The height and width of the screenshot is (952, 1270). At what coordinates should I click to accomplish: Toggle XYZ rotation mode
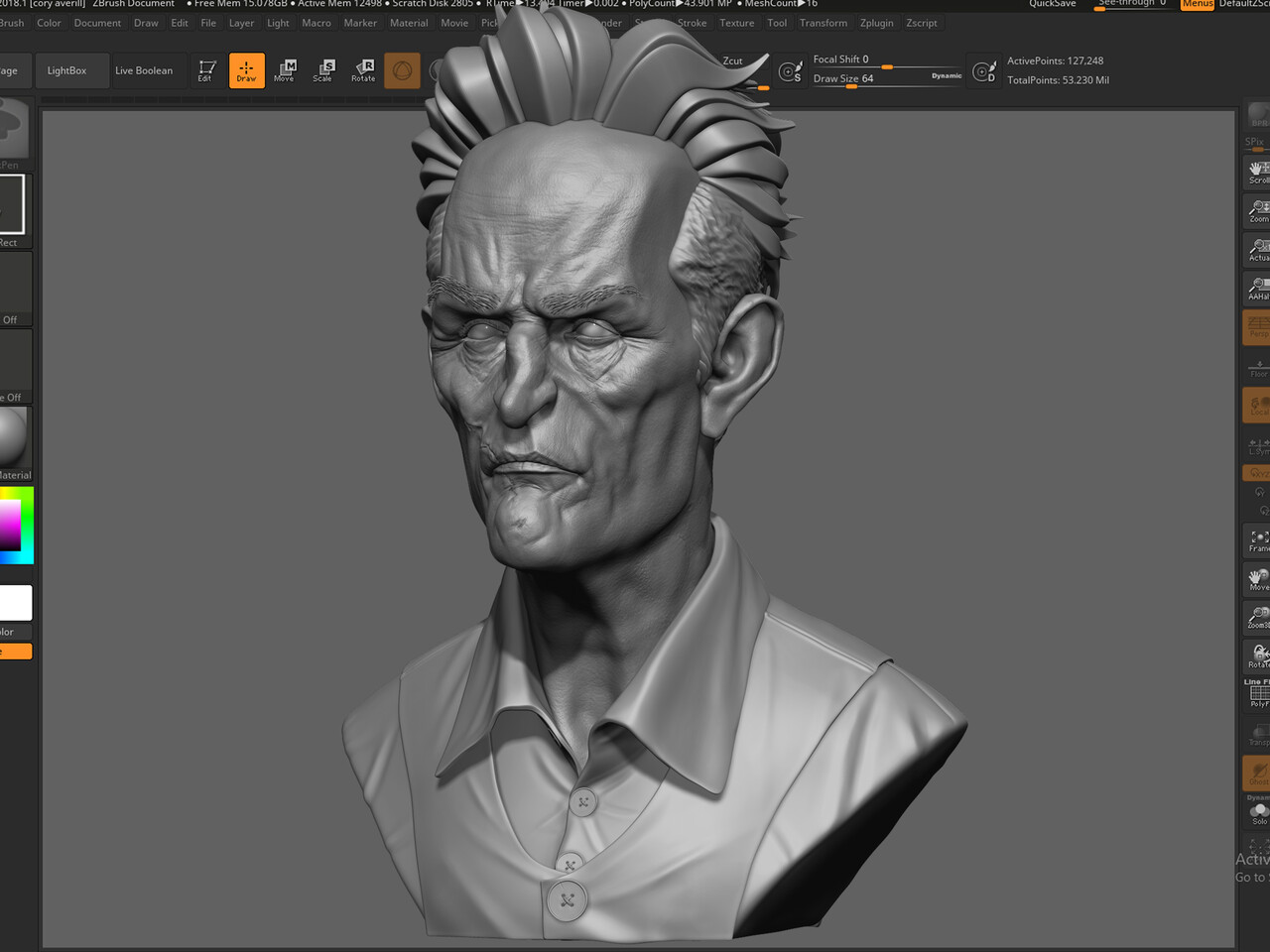(1258, 473)
